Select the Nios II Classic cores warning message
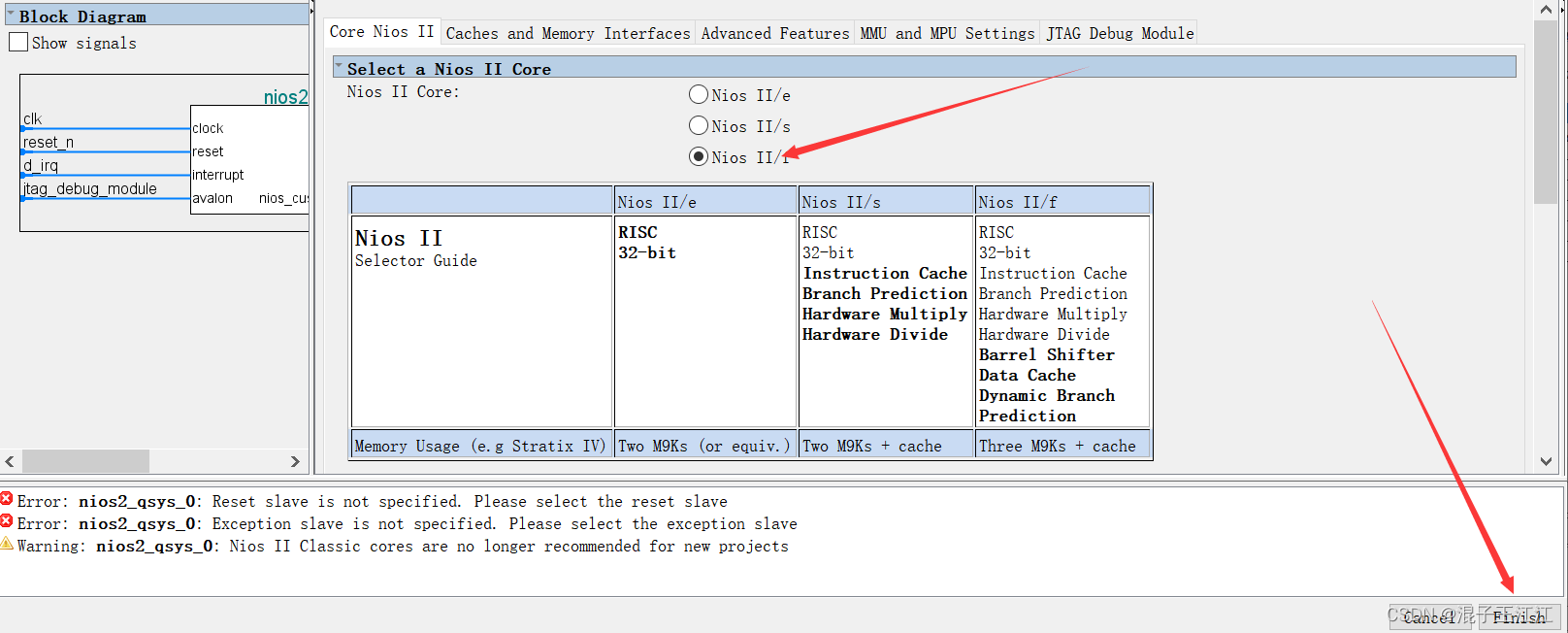Image resolution: width=1568 pixels, height=633 pixels. pos(403,547)
